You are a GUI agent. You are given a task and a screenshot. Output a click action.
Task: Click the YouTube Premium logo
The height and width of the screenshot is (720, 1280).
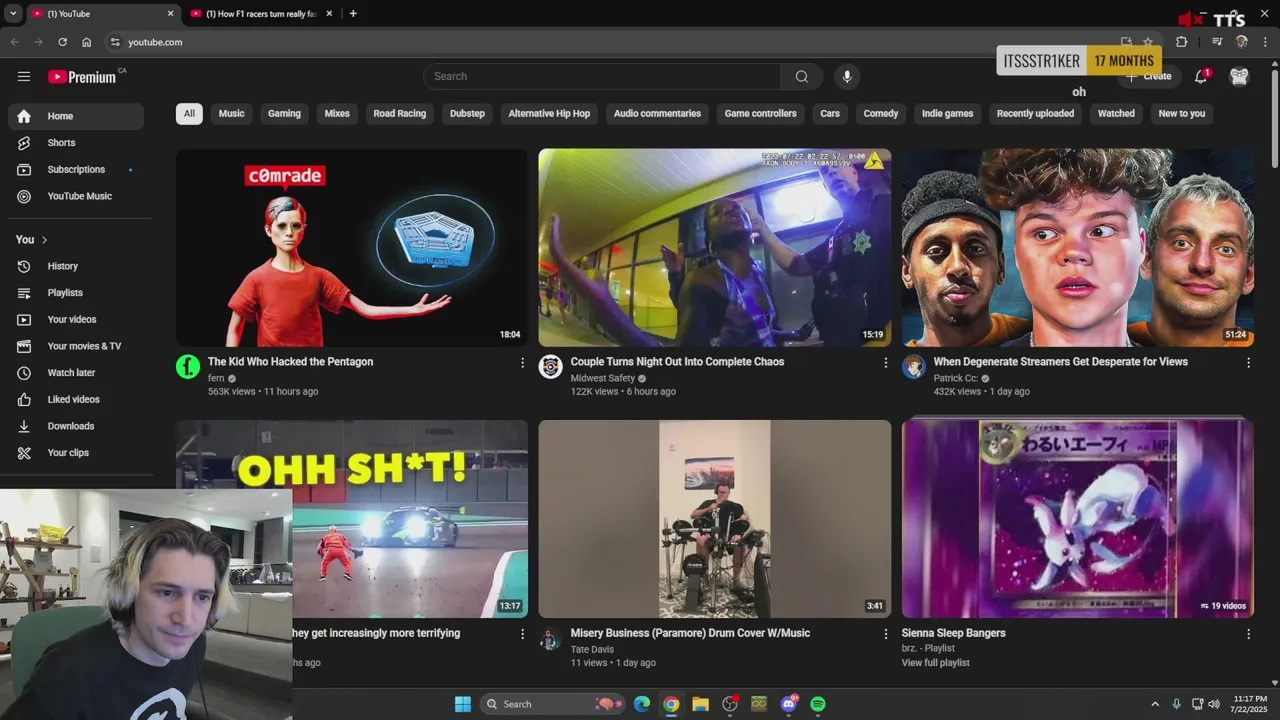[x=82, y=76]
